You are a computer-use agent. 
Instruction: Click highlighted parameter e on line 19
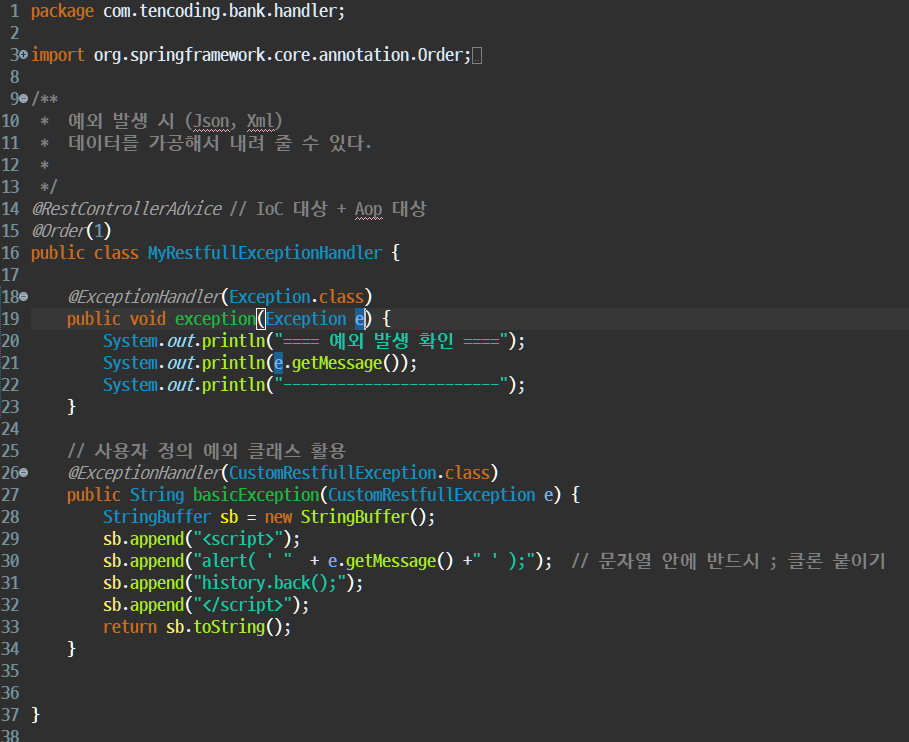point(360,319)
